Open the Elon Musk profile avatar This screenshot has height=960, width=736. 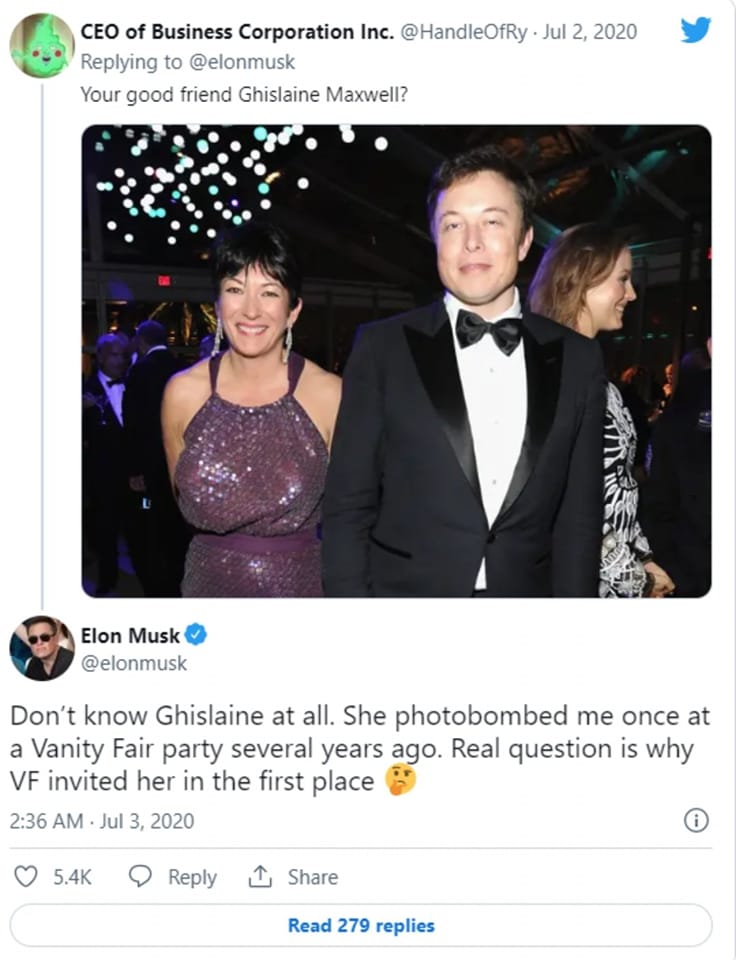click(x=41, y=647)
